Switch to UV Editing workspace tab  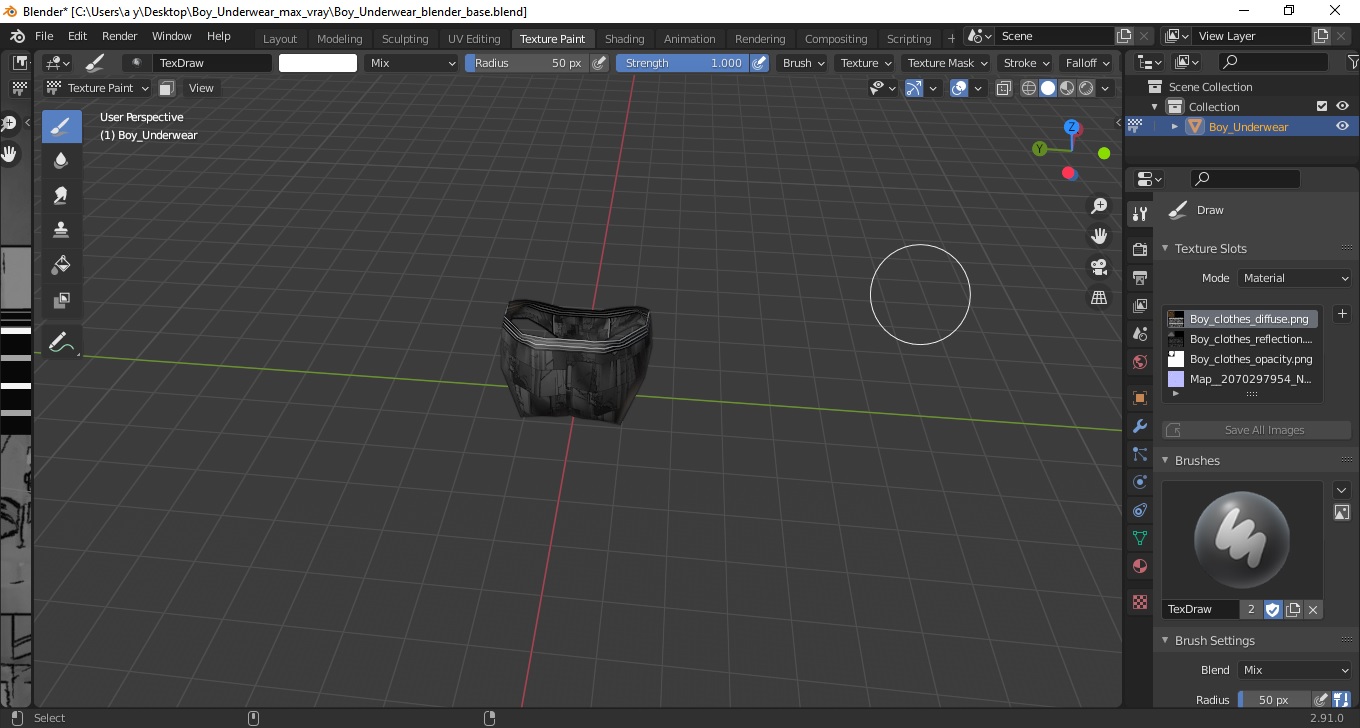[x=474, y=39]
